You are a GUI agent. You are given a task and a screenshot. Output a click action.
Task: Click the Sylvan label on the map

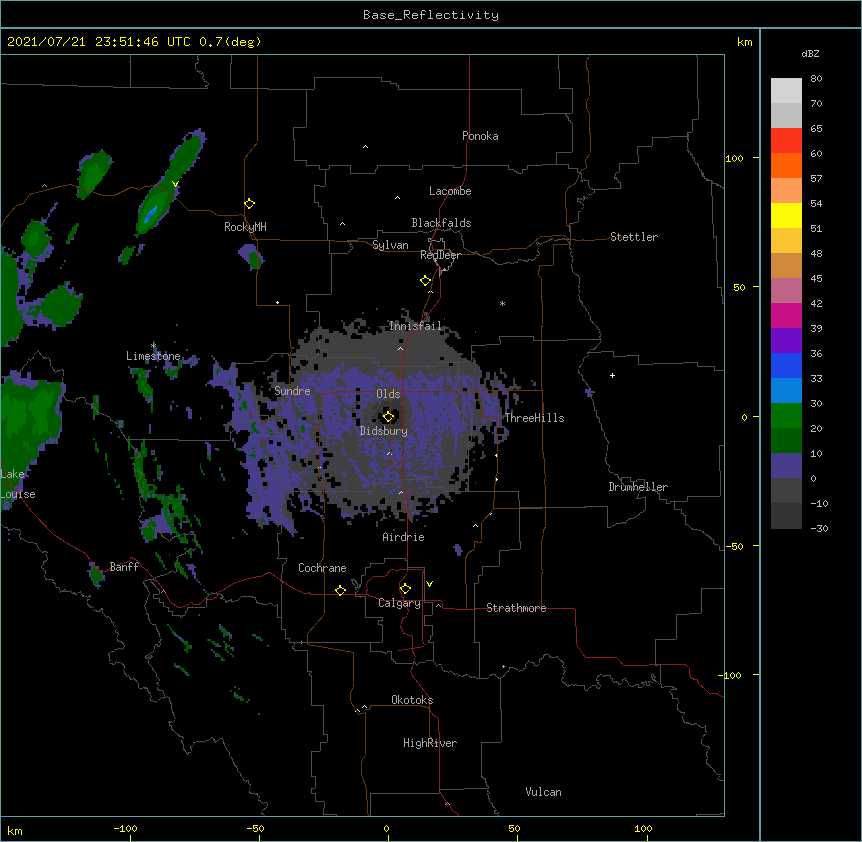(390, 245)
